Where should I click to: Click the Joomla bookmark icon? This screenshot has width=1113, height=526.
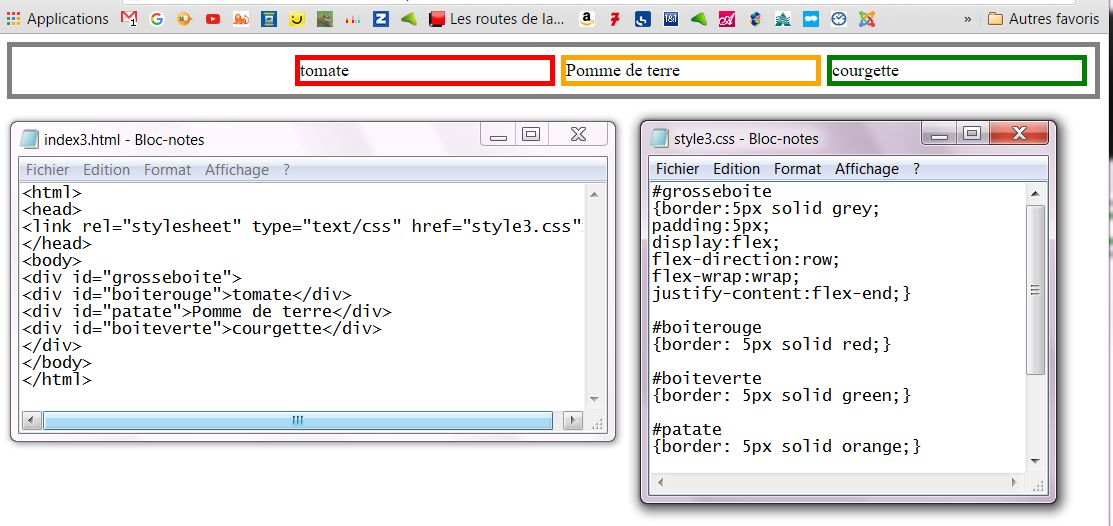(868, 18)
